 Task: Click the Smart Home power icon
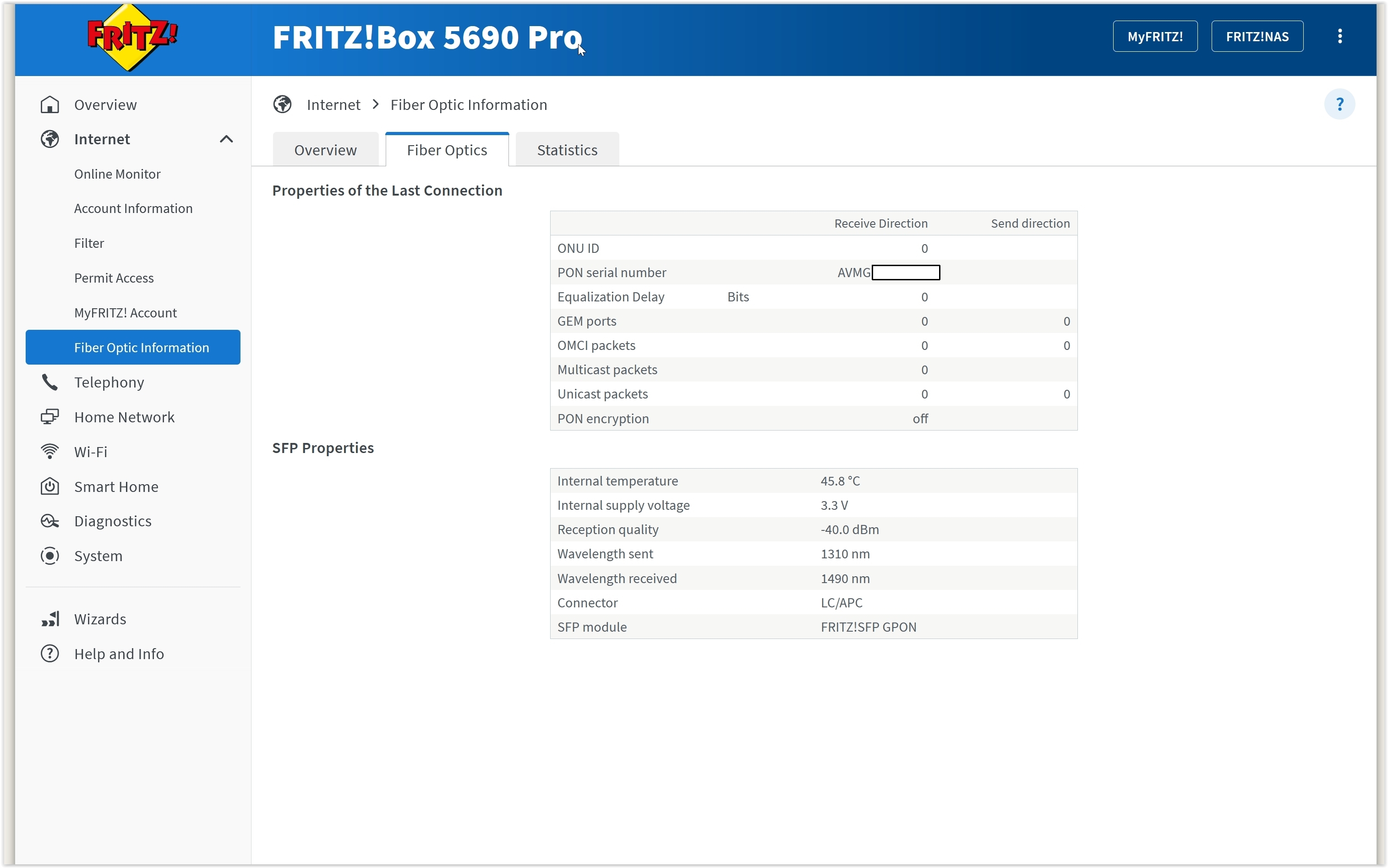pos(50,486)
